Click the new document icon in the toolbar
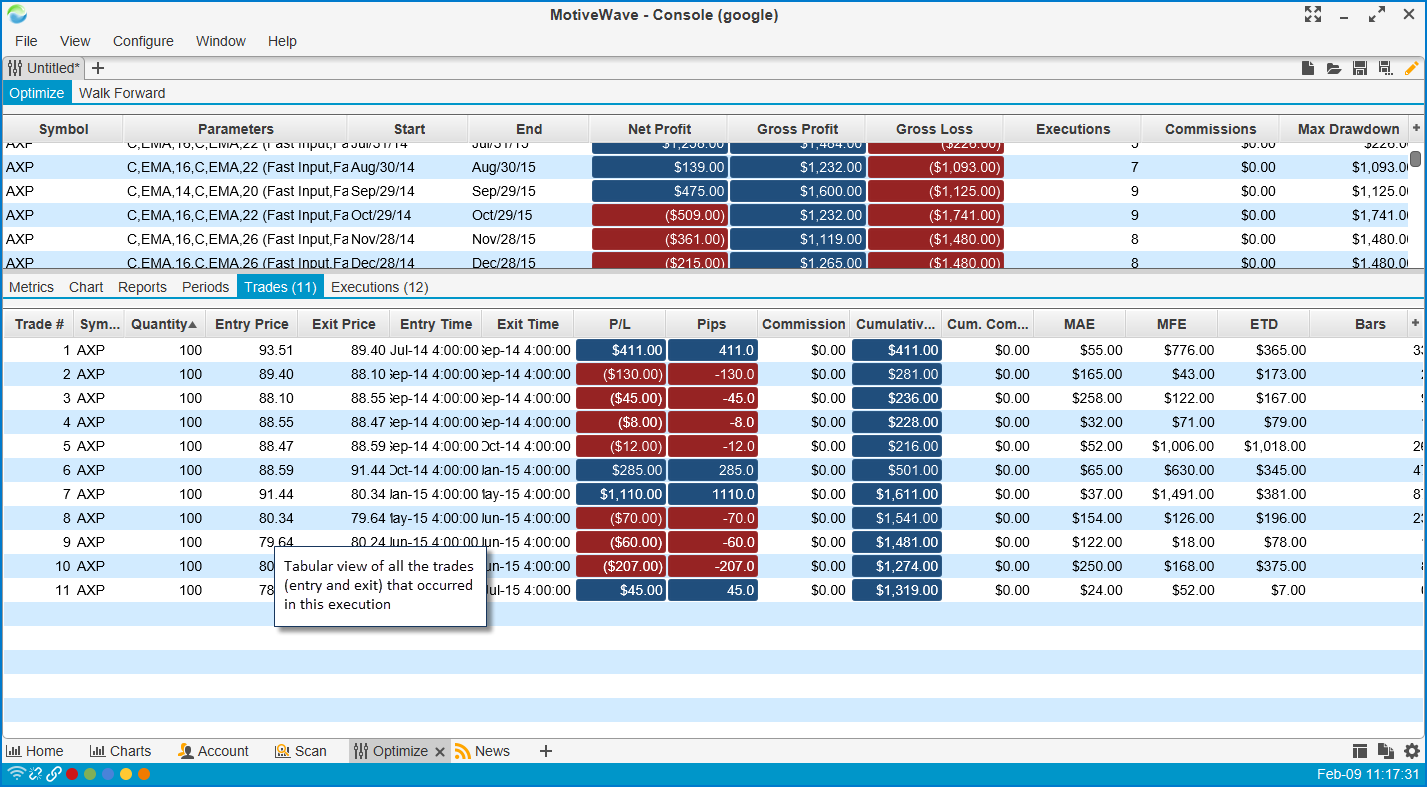The width and height of the screenshot is (1427, 787). (1307, 68)
